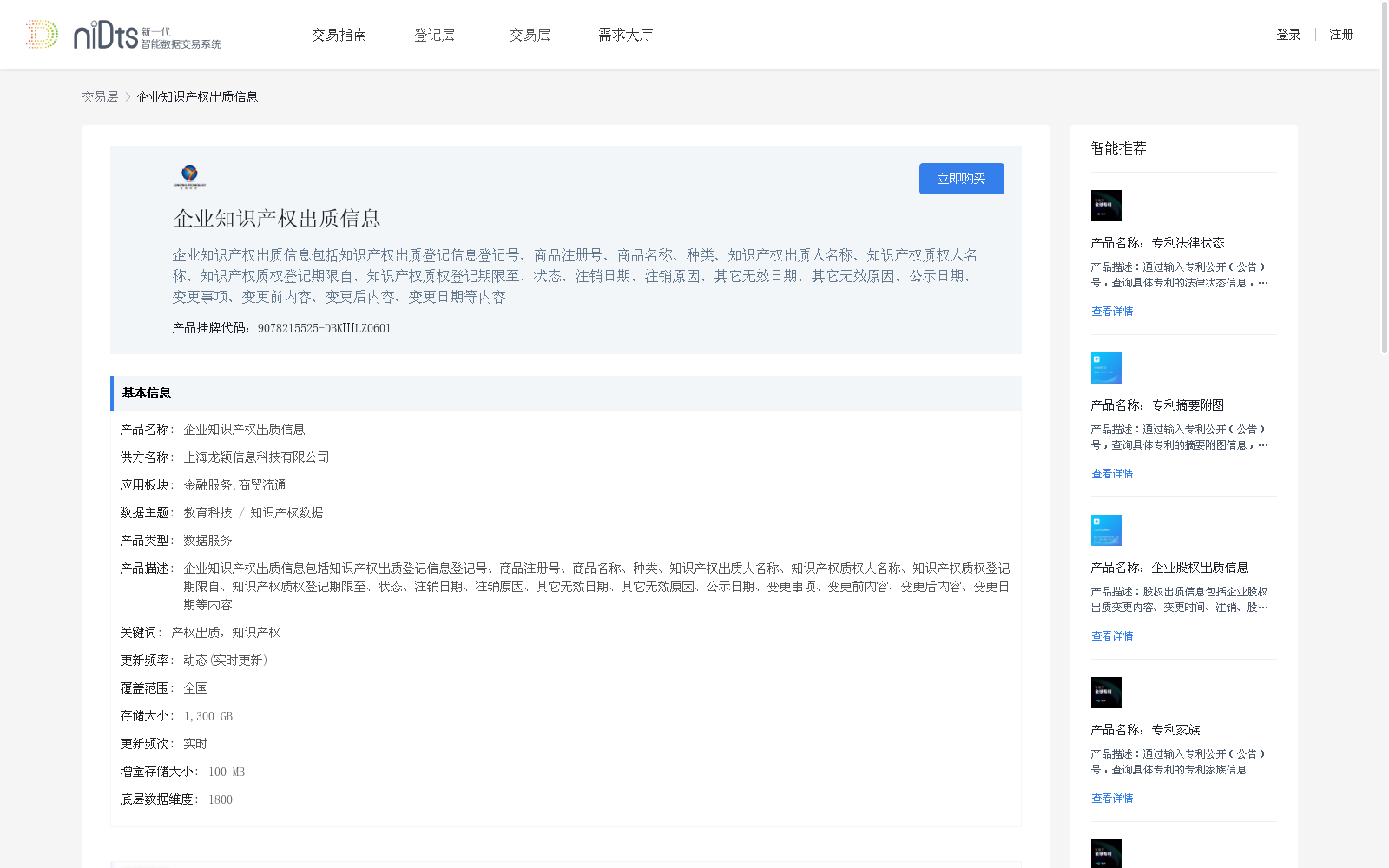The height and width of the screenshot is (868, 1389).
Task: Click the 基本信息 section header
Action: pyautogui.click(x=566, y=393)
